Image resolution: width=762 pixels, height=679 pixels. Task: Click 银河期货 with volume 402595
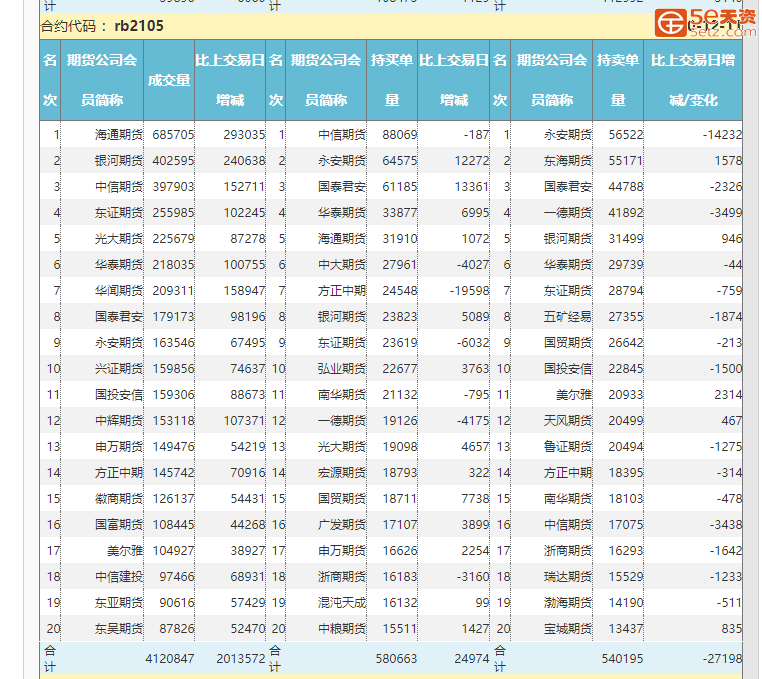coord(119,161)
